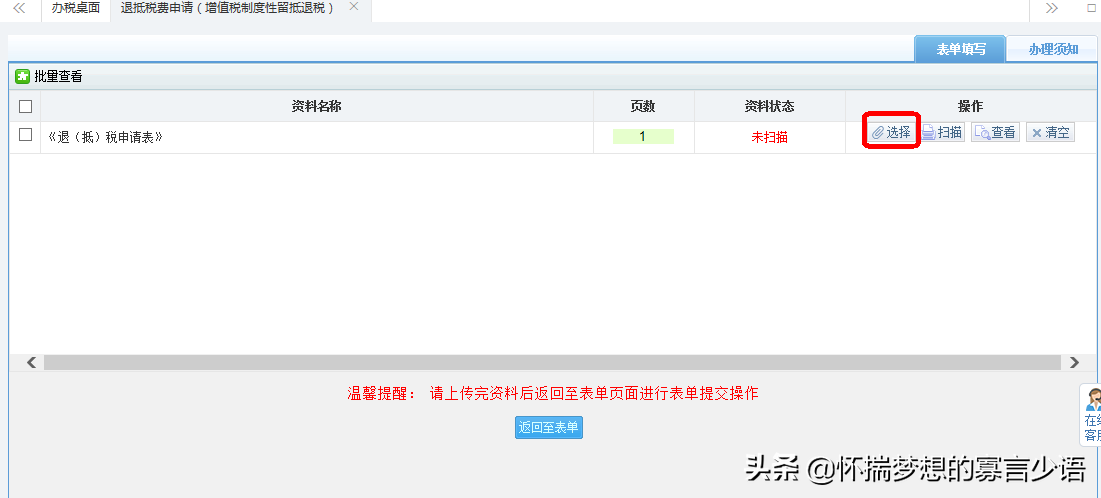Click the 查看 magnifier view button
Viewport: 1101px width, 498px height.
995,132
